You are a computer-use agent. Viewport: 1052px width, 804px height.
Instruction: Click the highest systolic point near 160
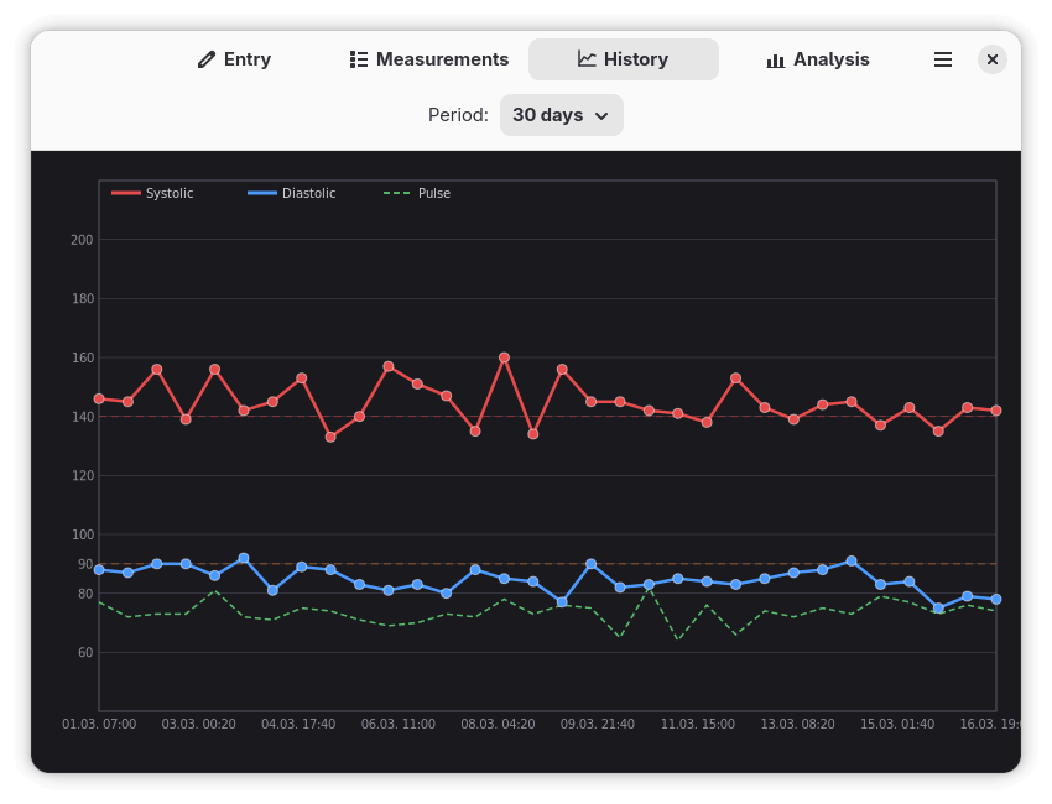(x=504, y=358)
